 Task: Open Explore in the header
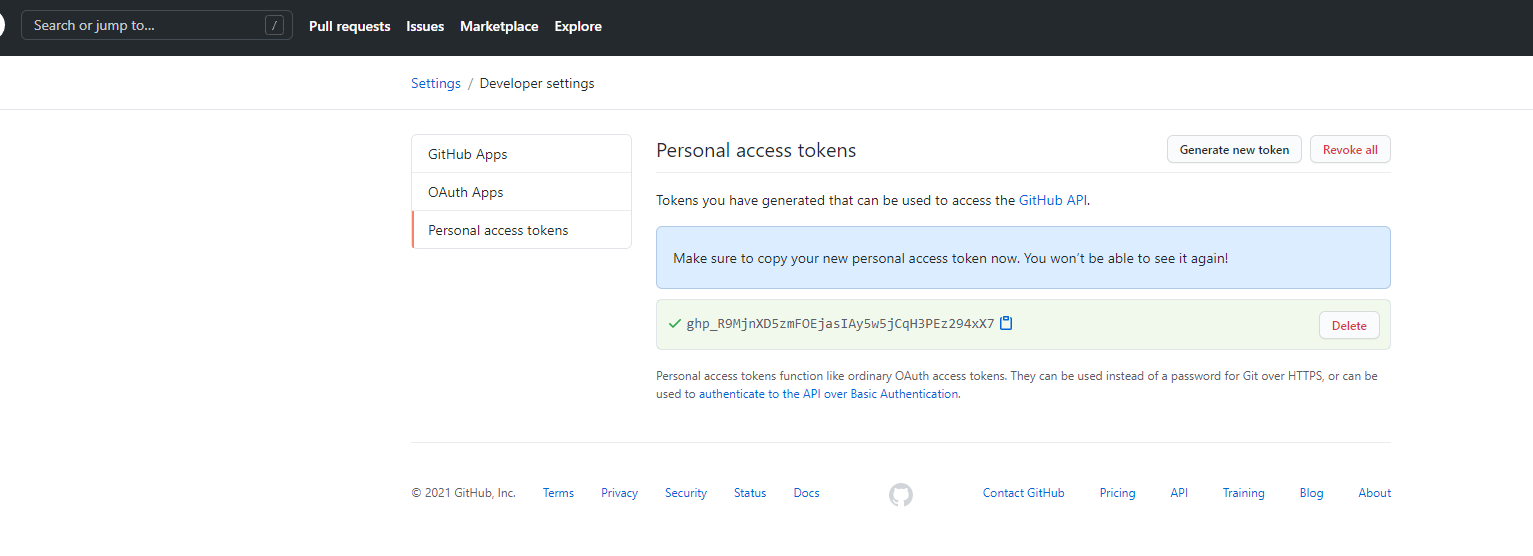578,27
